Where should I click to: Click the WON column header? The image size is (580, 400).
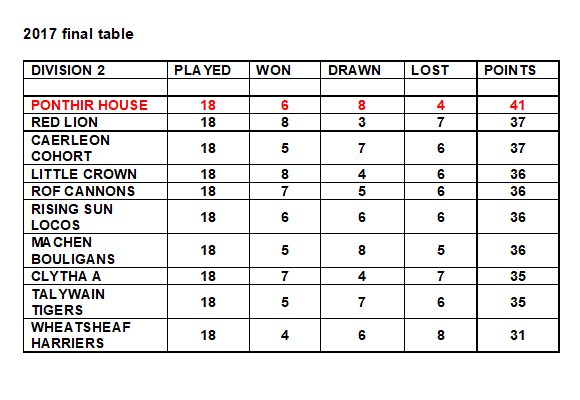274,70
